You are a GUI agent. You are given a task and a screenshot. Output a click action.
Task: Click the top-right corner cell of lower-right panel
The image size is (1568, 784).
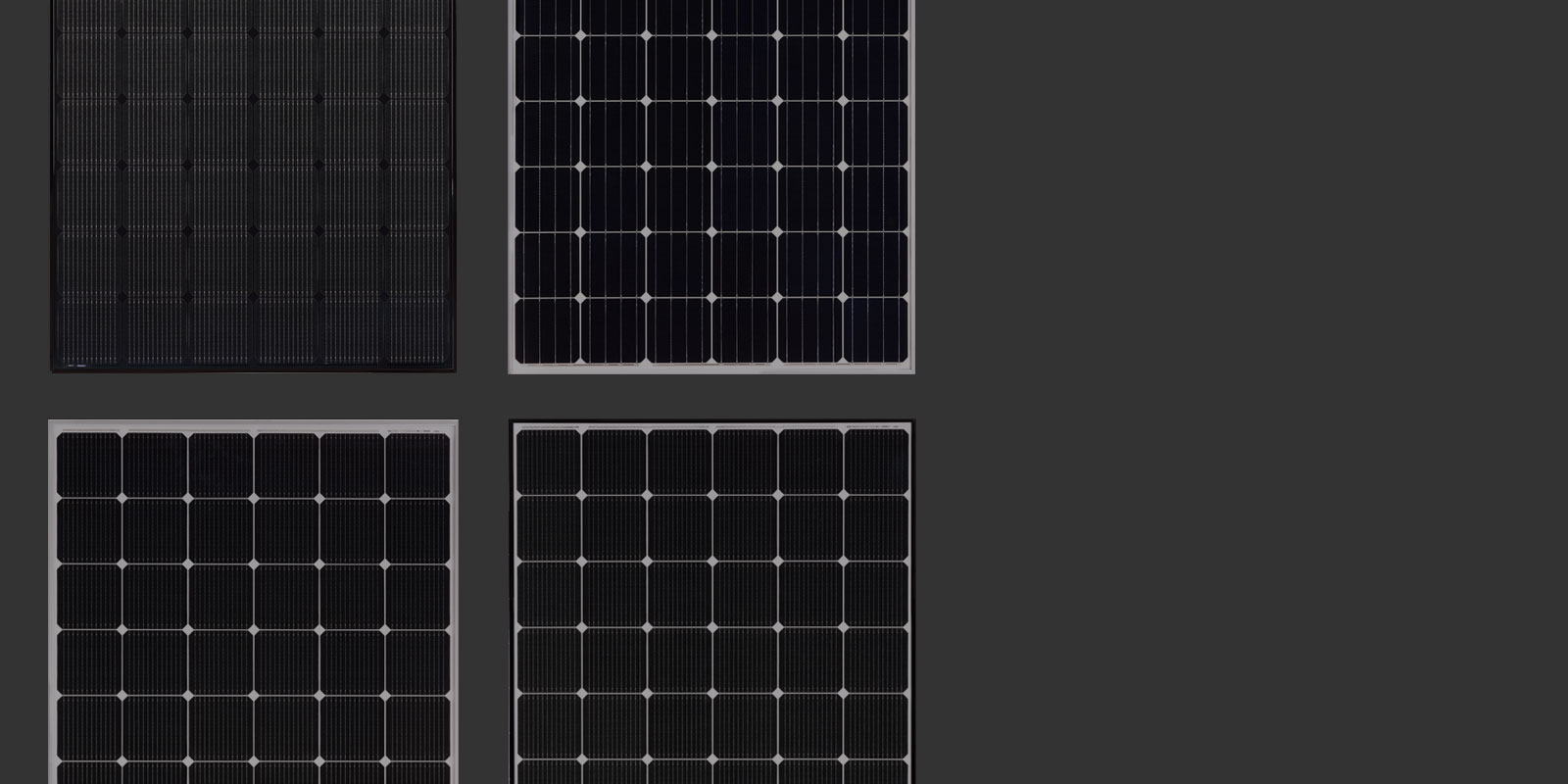tap(875, 461)
